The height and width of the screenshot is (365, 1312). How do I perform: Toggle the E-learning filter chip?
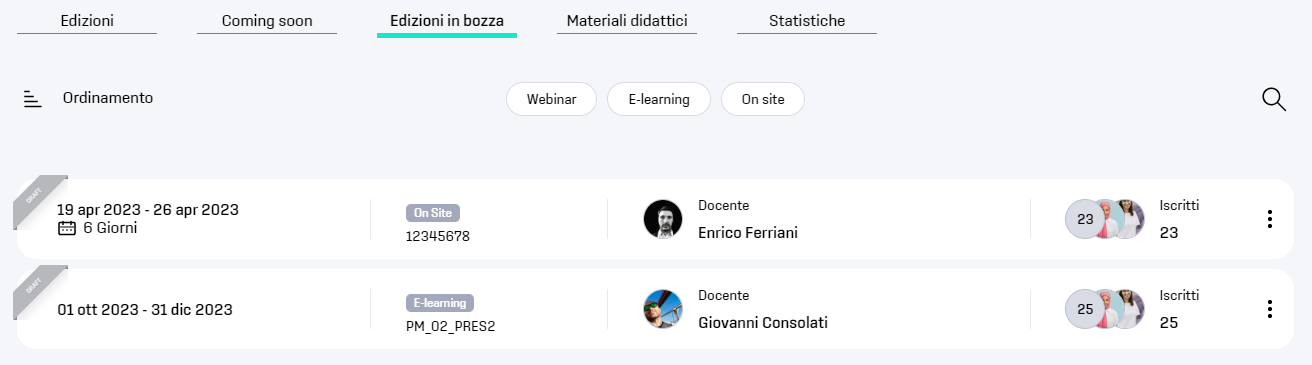pyautogui.click(x=658, y=99)
